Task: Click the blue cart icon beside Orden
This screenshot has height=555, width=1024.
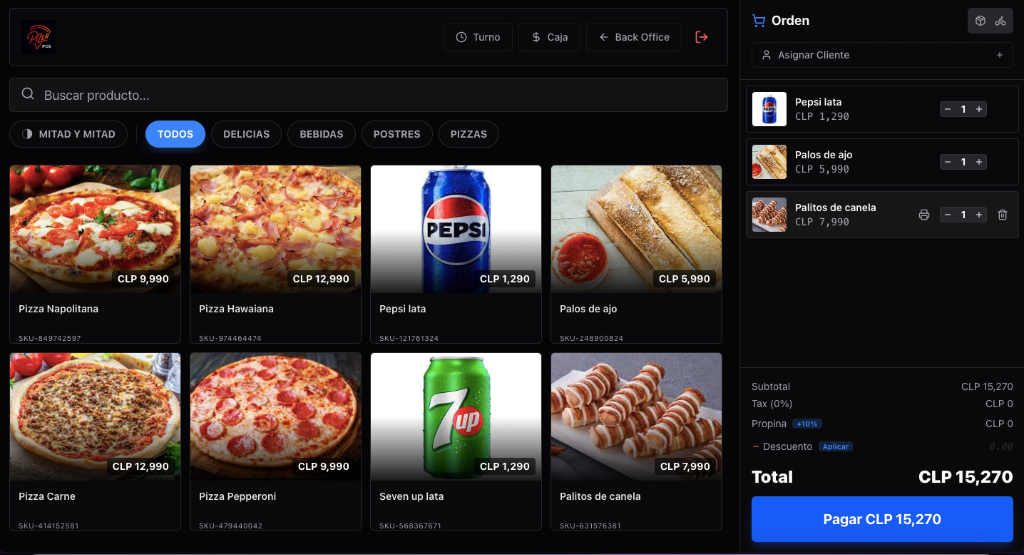Action: click(758, 21)
